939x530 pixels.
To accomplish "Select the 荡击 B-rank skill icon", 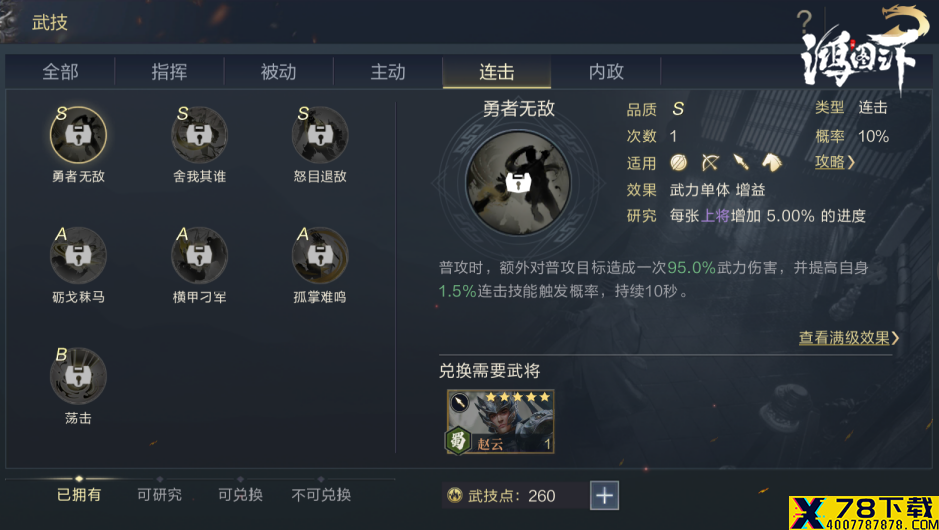I will (x=78, y=377).
